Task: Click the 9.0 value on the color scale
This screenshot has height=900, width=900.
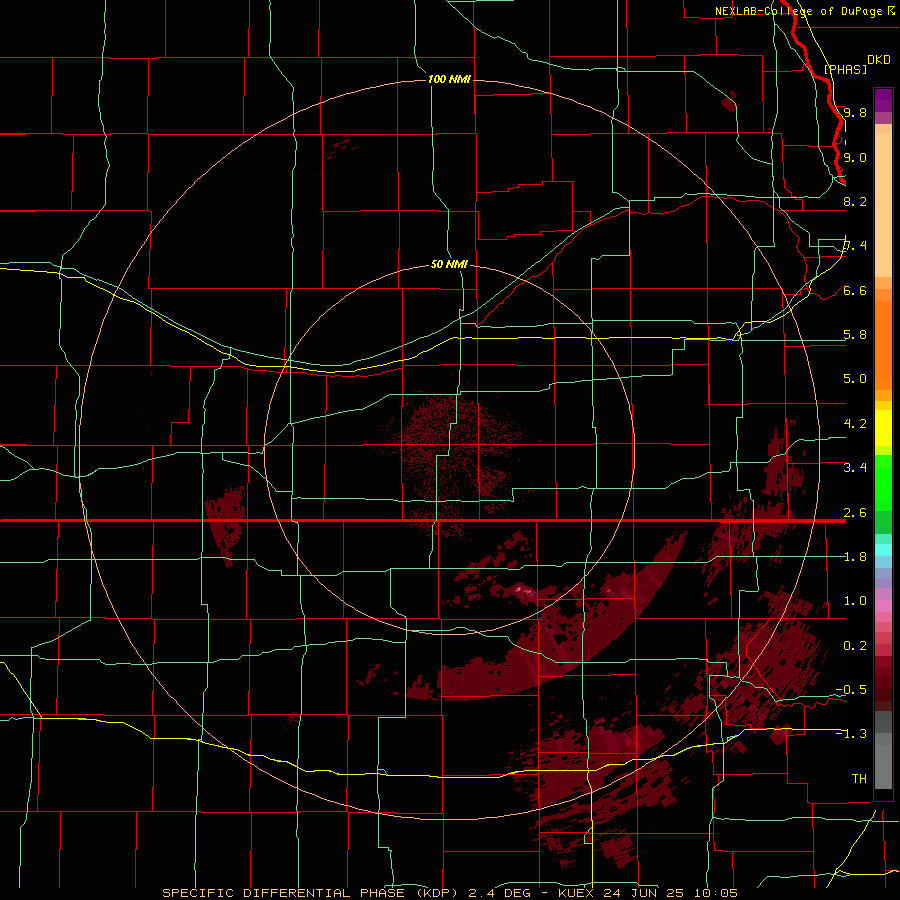Action: (855, 157)
